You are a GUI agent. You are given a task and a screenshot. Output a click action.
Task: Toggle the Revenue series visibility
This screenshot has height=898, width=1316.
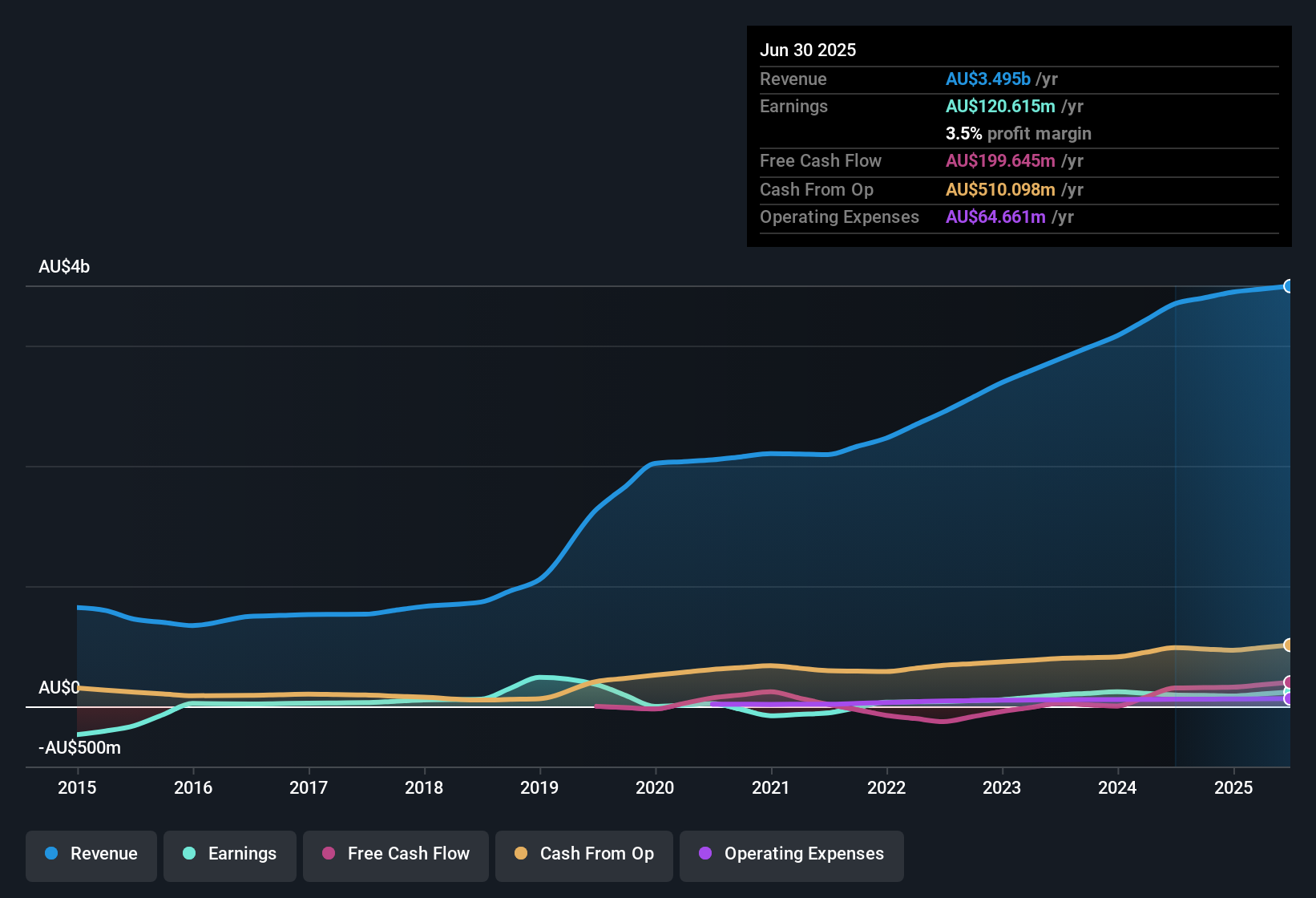(x=91, y=855)
